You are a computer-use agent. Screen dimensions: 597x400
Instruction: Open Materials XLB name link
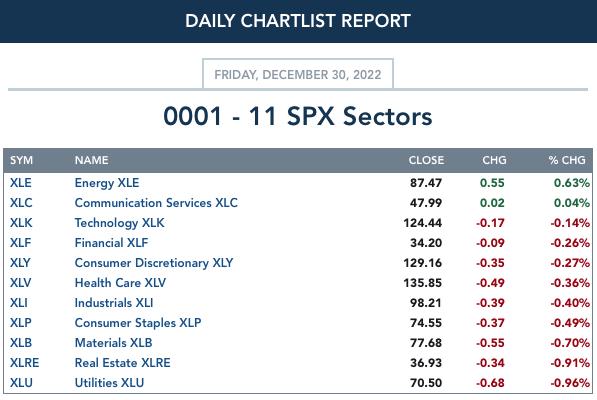(113, 343)
